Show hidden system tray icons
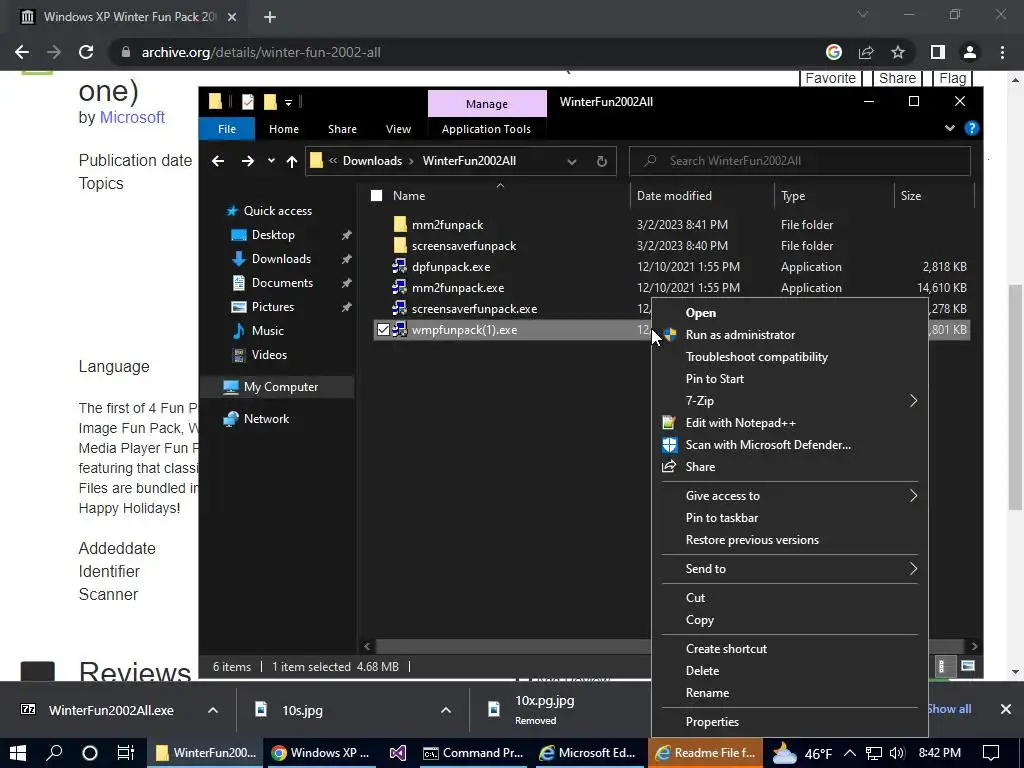Viewport: 1024px width, 768px height. click(x=850, y=753)
